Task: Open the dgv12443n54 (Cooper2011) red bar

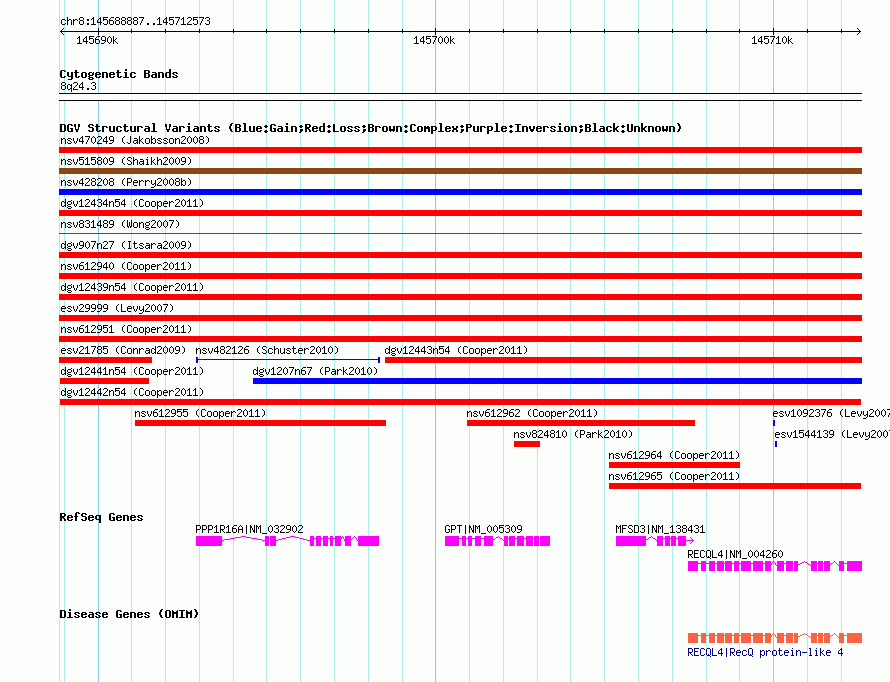Action: coord(623,360)
